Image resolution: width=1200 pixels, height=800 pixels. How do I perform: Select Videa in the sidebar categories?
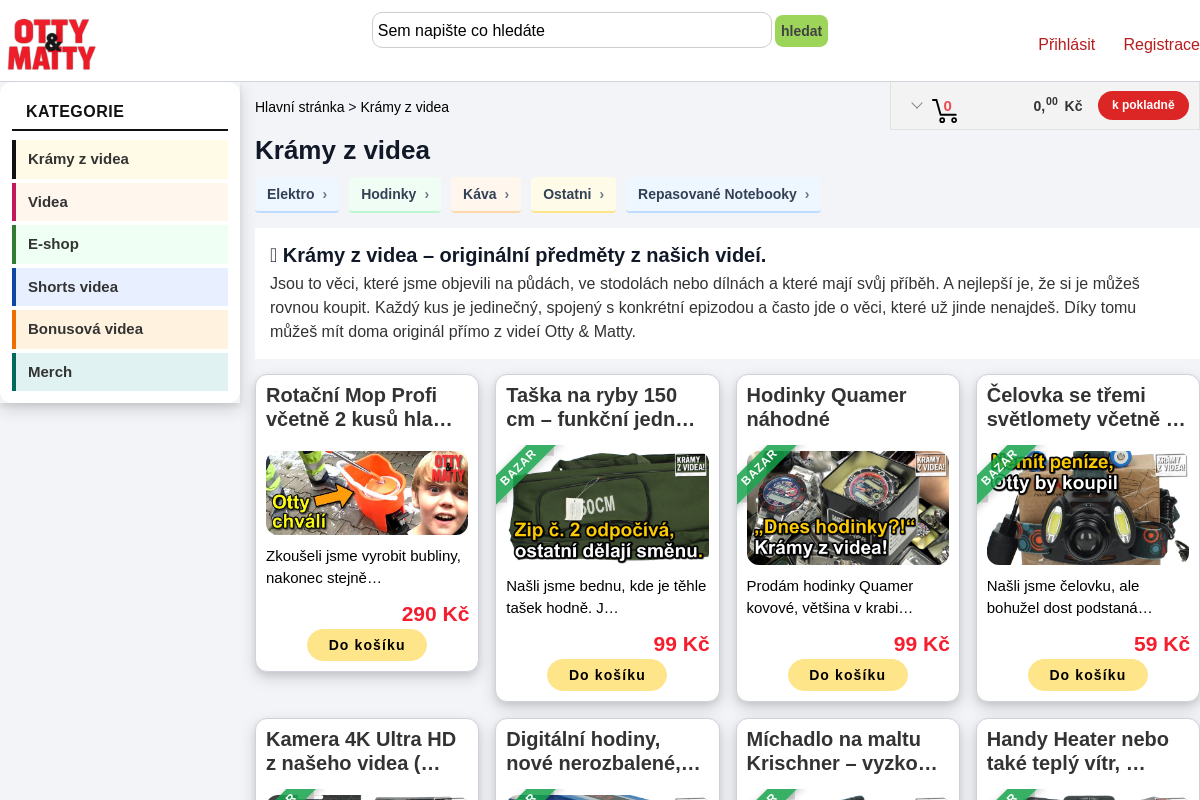click(x=120, y=202)
